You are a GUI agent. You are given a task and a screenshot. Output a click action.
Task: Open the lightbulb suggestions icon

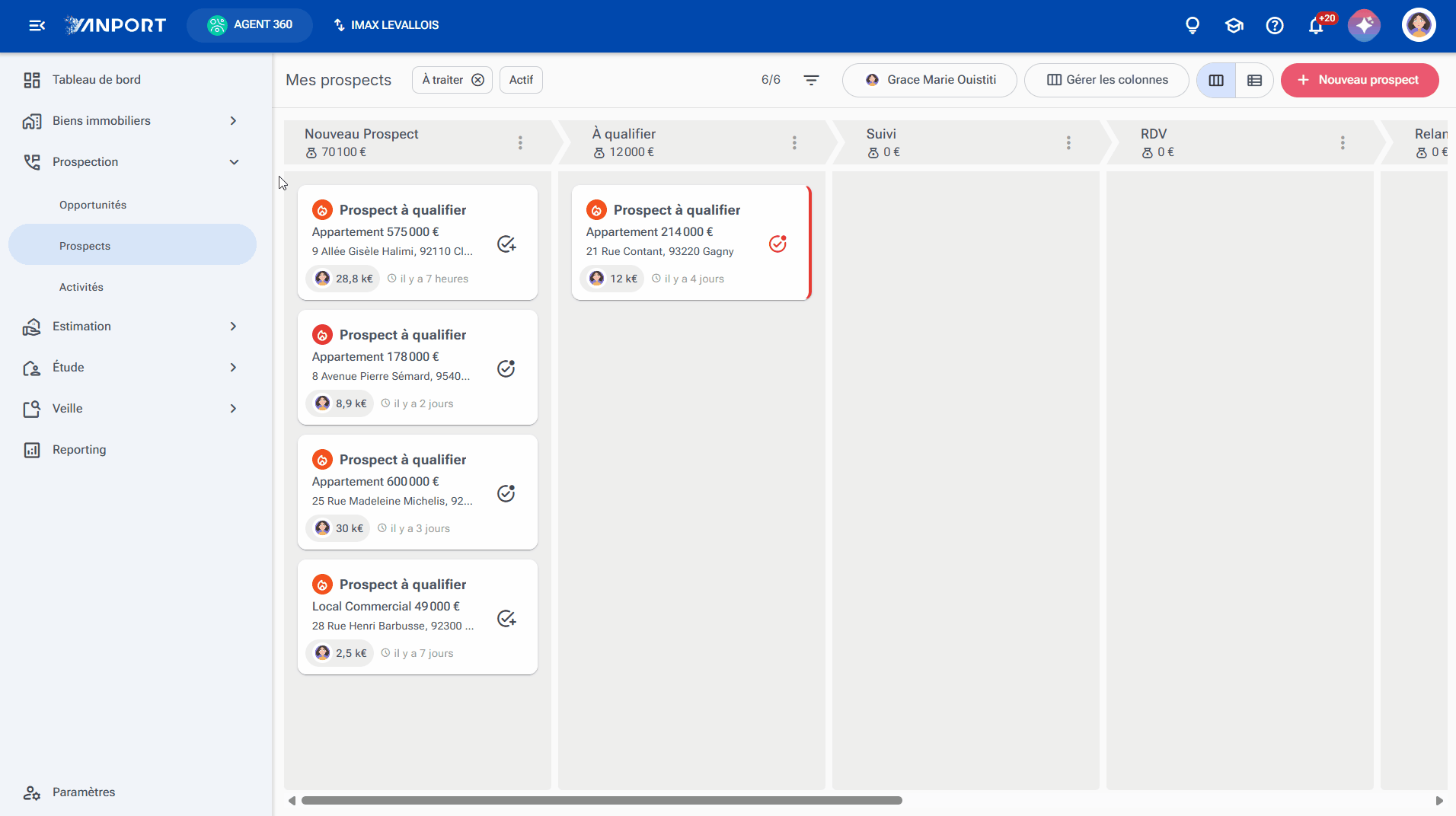(1193, 25)
